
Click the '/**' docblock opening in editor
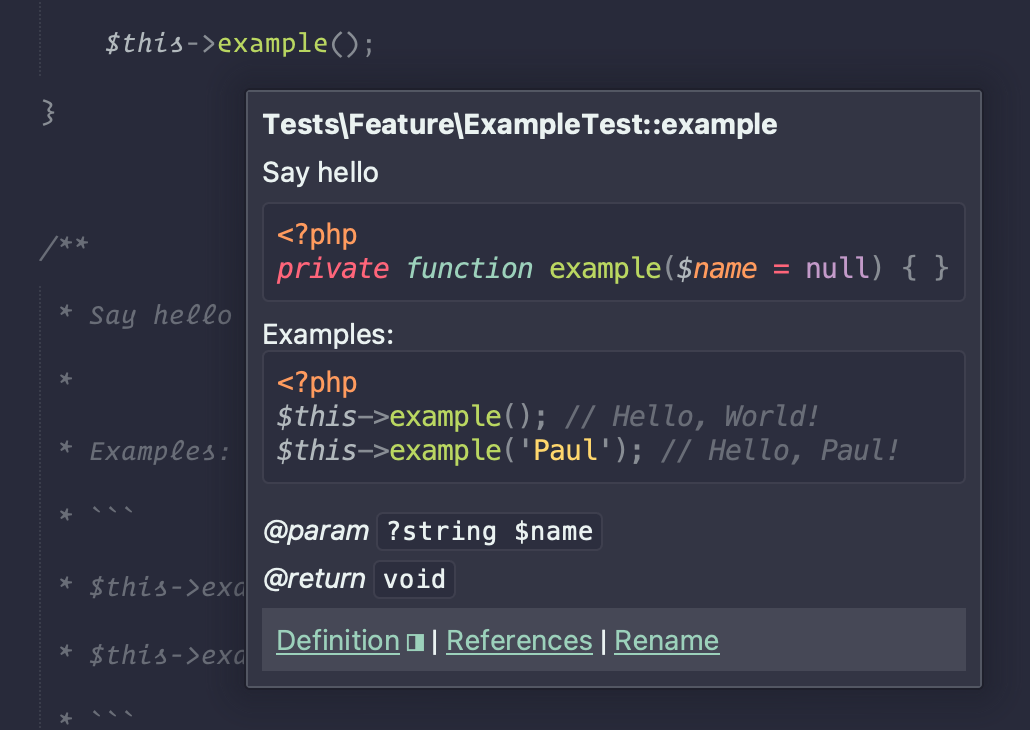tap(64, 247)
